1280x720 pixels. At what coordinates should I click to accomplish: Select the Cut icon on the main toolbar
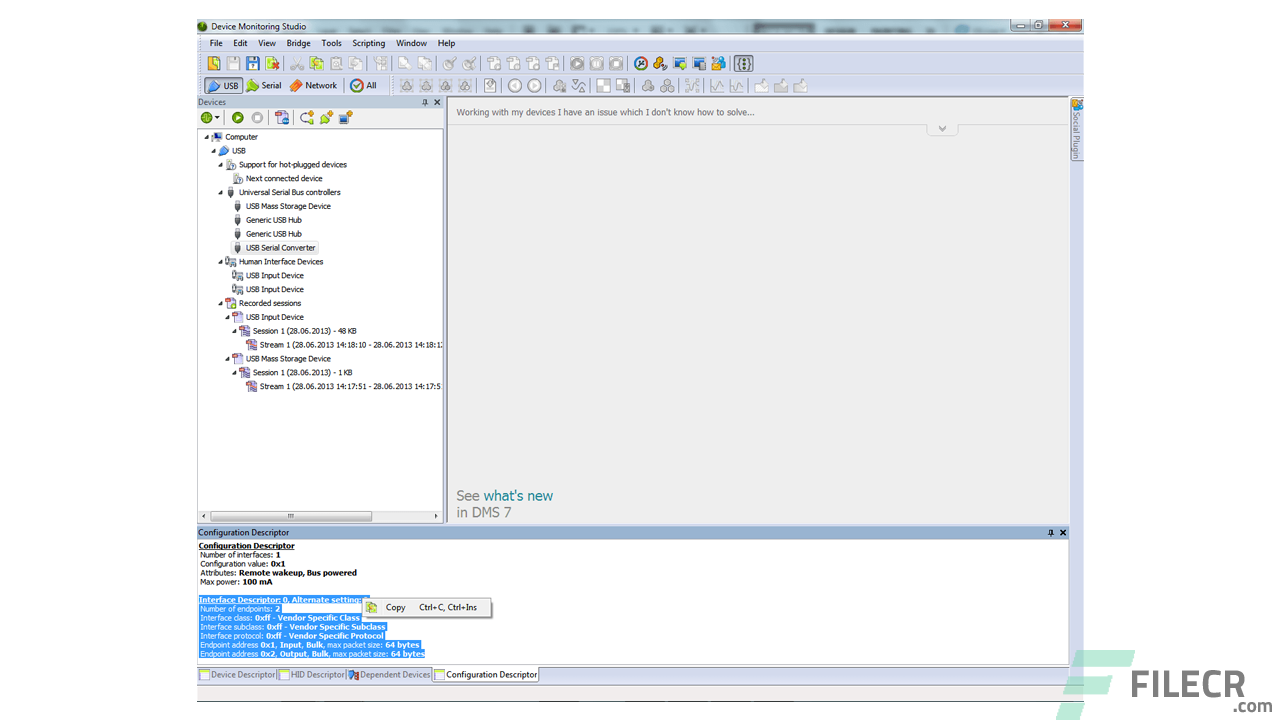tap(298, 63)
